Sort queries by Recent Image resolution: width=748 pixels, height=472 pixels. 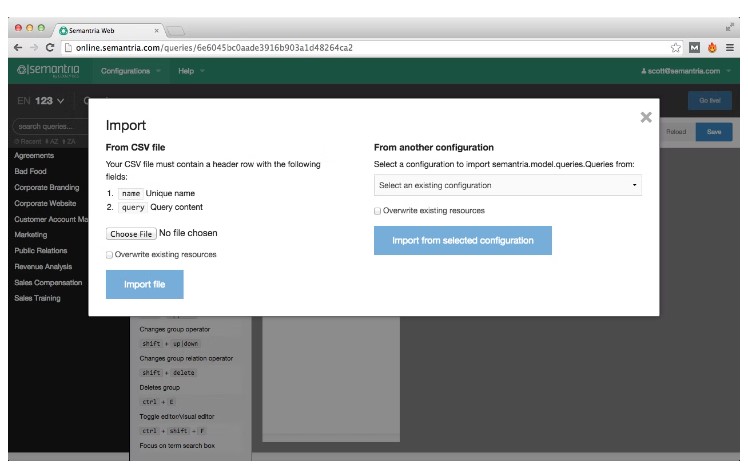tap(28, 142)
